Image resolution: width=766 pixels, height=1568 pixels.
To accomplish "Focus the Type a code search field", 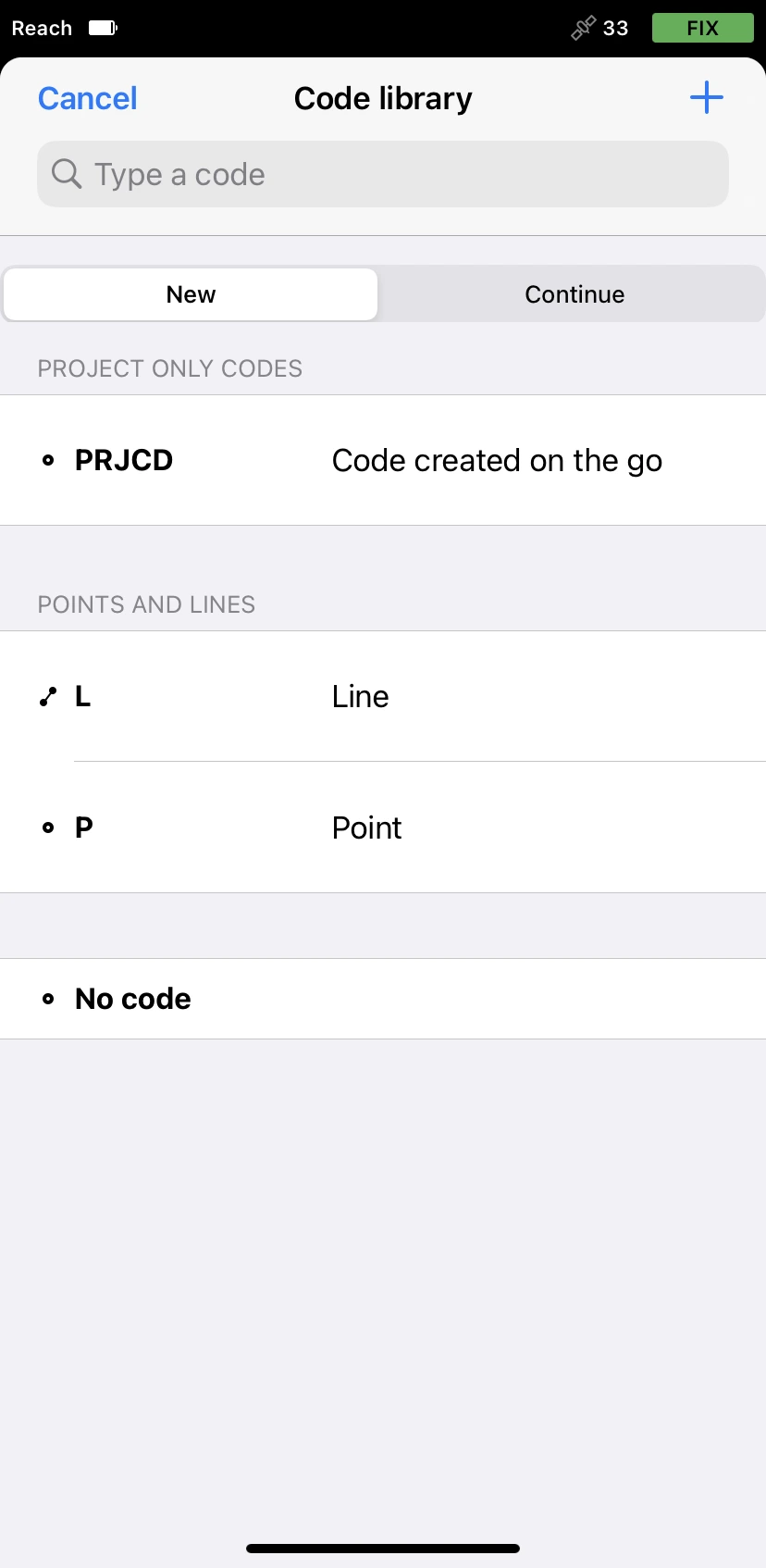I will coord(383,174).
